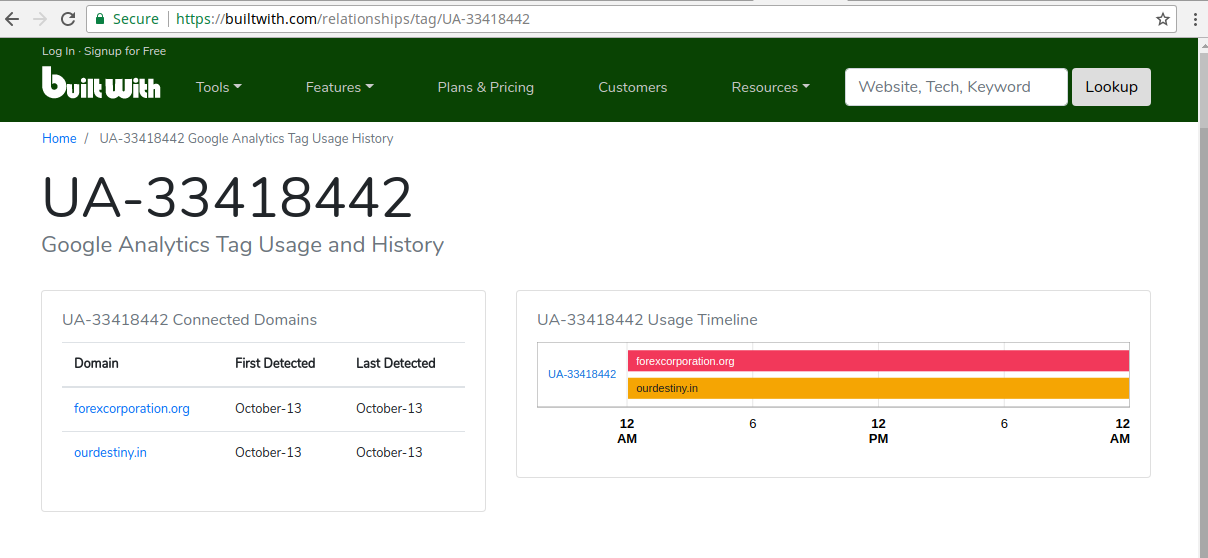Bookmark this page with the star icon
Screen dimensions: 1208x558
[1163, 19]
